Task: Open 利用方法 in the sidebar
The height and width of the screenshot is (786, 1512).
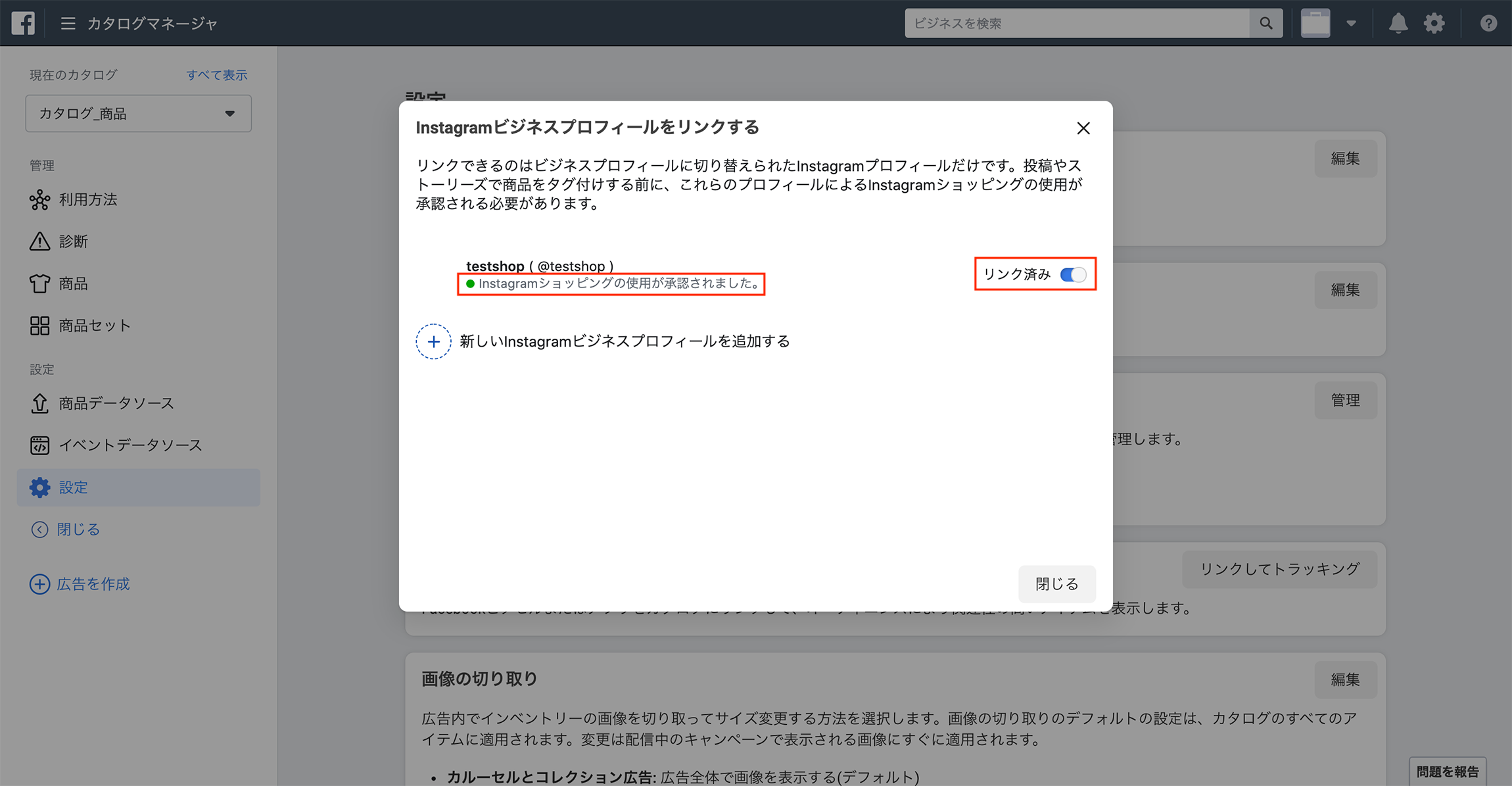Action: [x=138, y=200]
